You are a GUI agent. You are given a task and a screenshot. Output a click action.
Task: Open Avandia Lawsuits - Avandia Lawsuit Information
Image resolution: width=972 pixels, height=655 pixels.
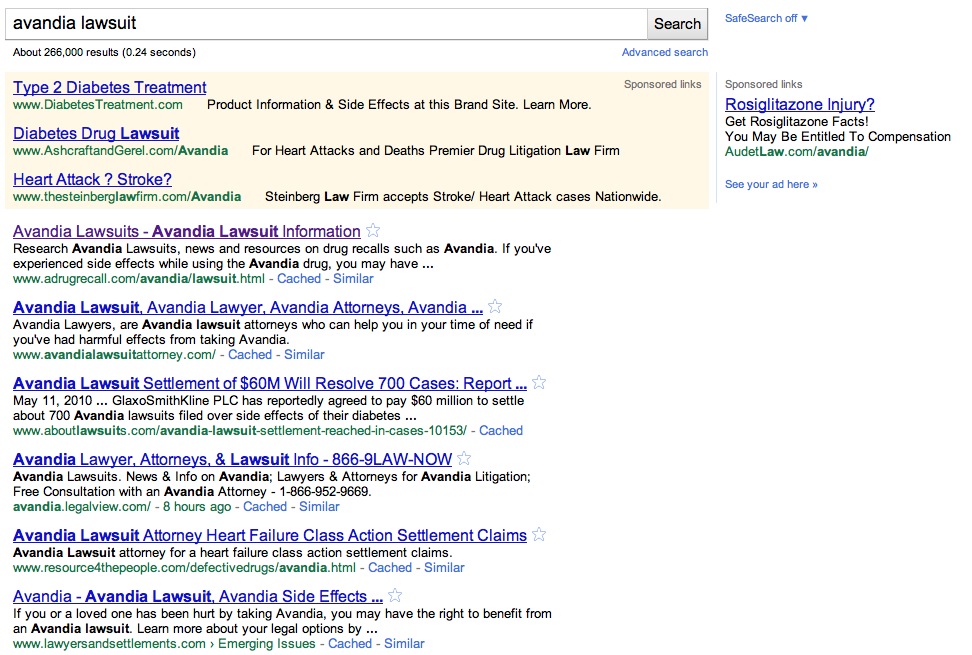(187, 231)
